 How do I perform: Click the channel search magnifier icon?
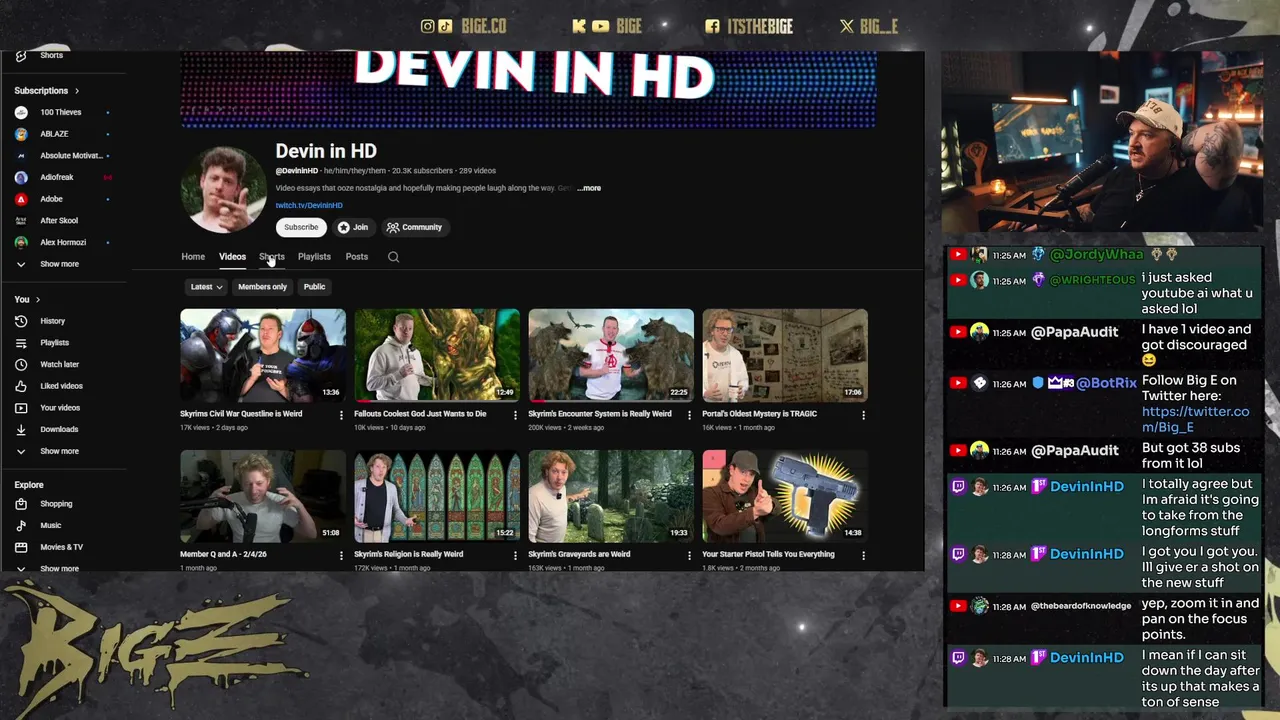click(393, 257)
